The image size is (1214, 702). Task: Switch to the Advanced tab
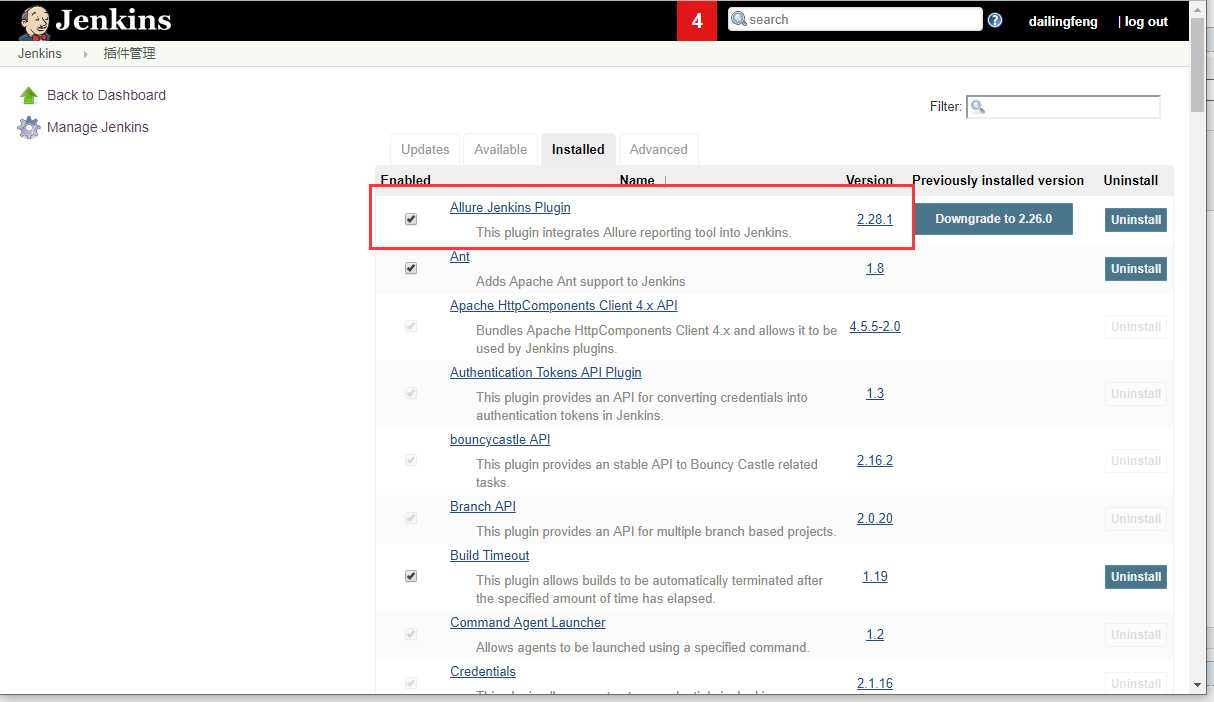[x=658, y=149]
